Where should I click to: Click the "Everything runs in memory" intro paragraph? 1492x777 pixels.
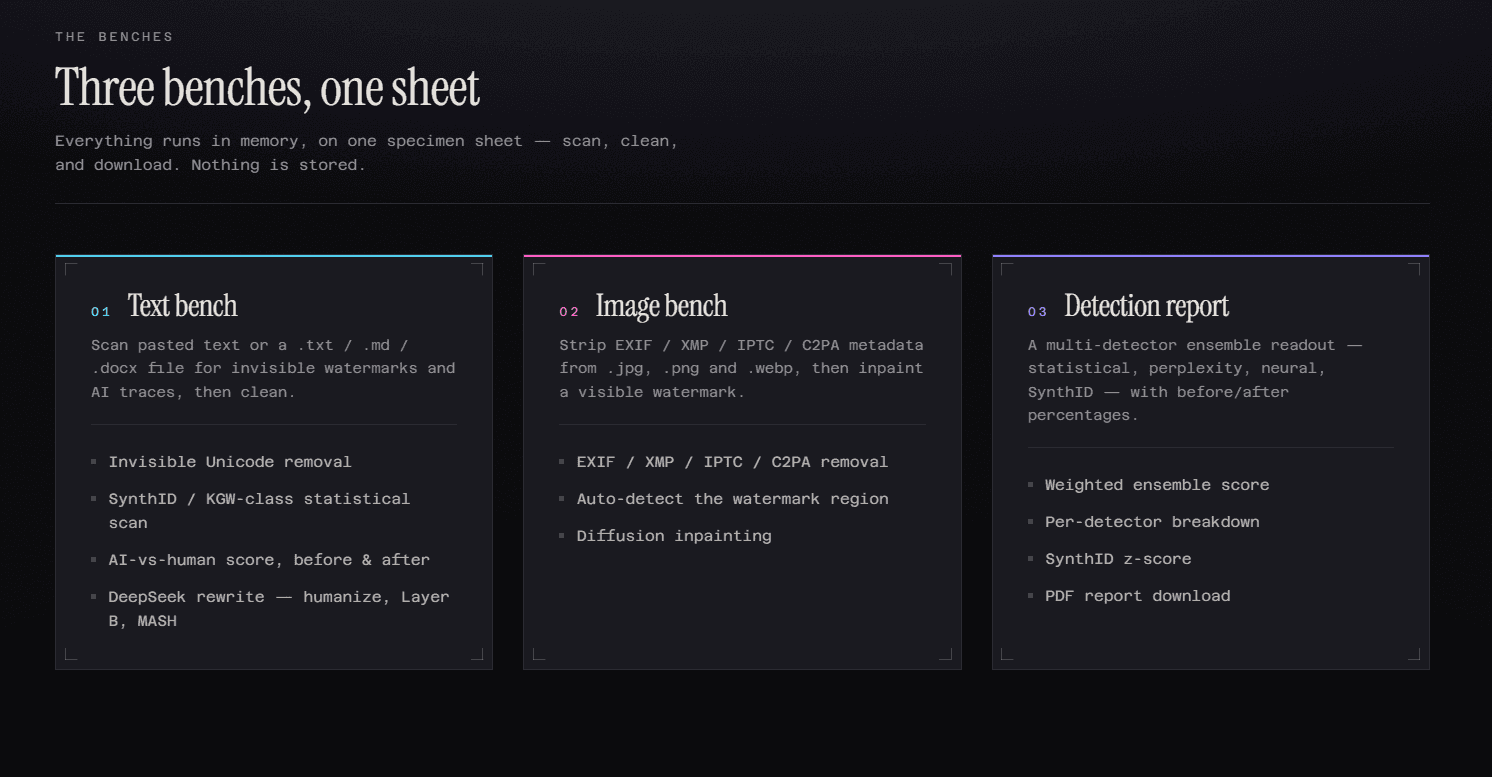(367, 153)
